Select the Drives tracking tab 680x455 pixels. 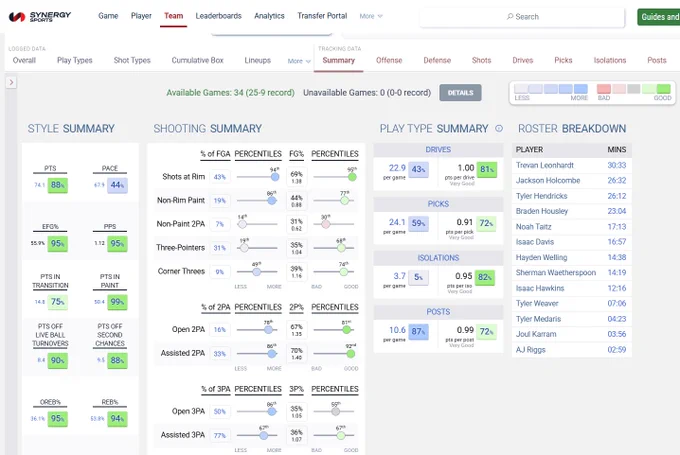[523, 60]
